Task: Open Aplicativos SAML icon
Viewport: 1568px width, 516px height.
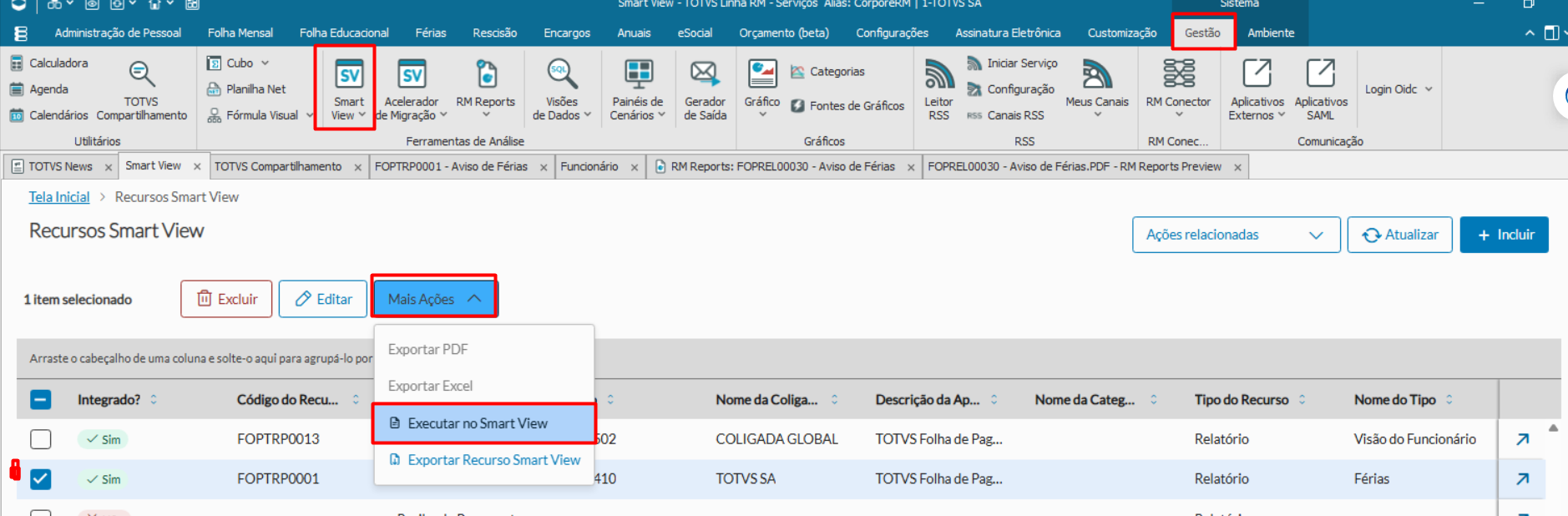Action: 1320,73
